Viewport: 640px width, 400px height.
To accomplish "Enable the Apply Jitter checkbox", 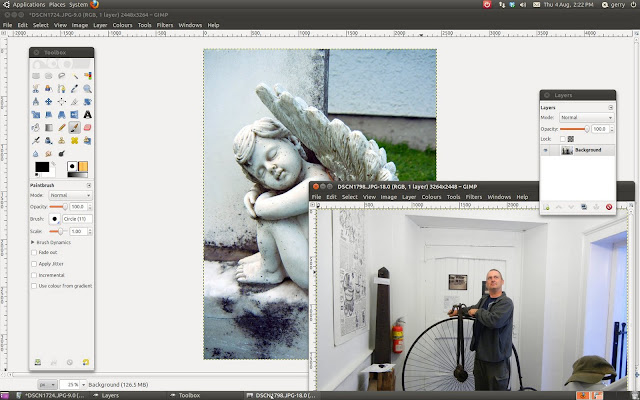I will point(34,264).
